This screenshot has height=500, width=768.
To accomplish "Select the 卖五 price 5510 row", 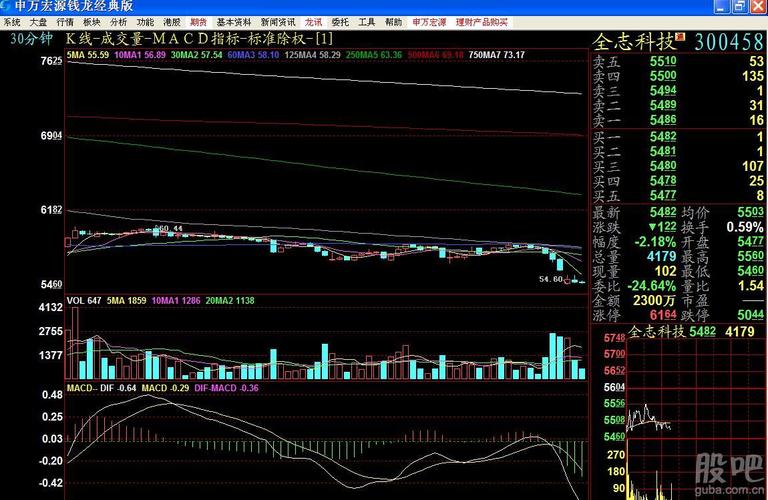I will coord(678,61).
